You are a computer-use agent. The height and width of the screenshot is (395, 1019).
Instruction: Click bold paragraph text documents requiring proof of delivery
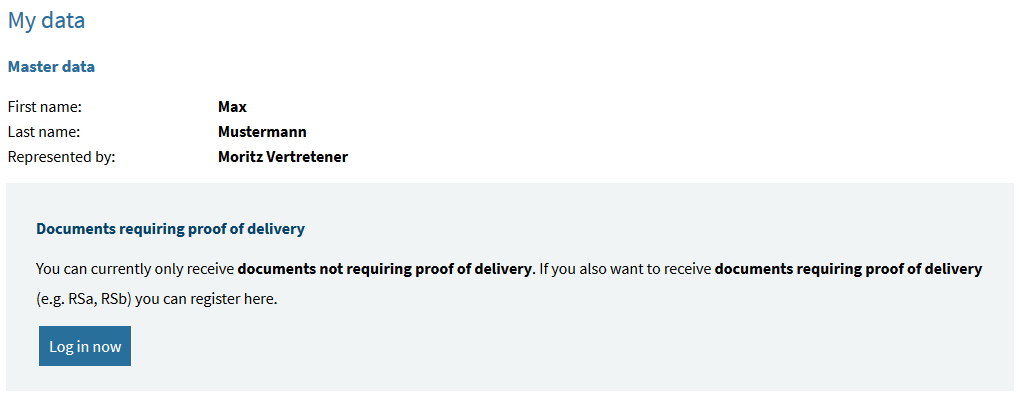point(848,269)
